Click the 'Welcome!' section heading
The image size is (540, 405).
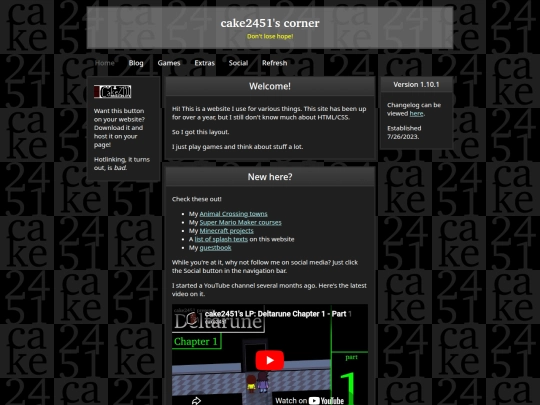click(270, 86)
